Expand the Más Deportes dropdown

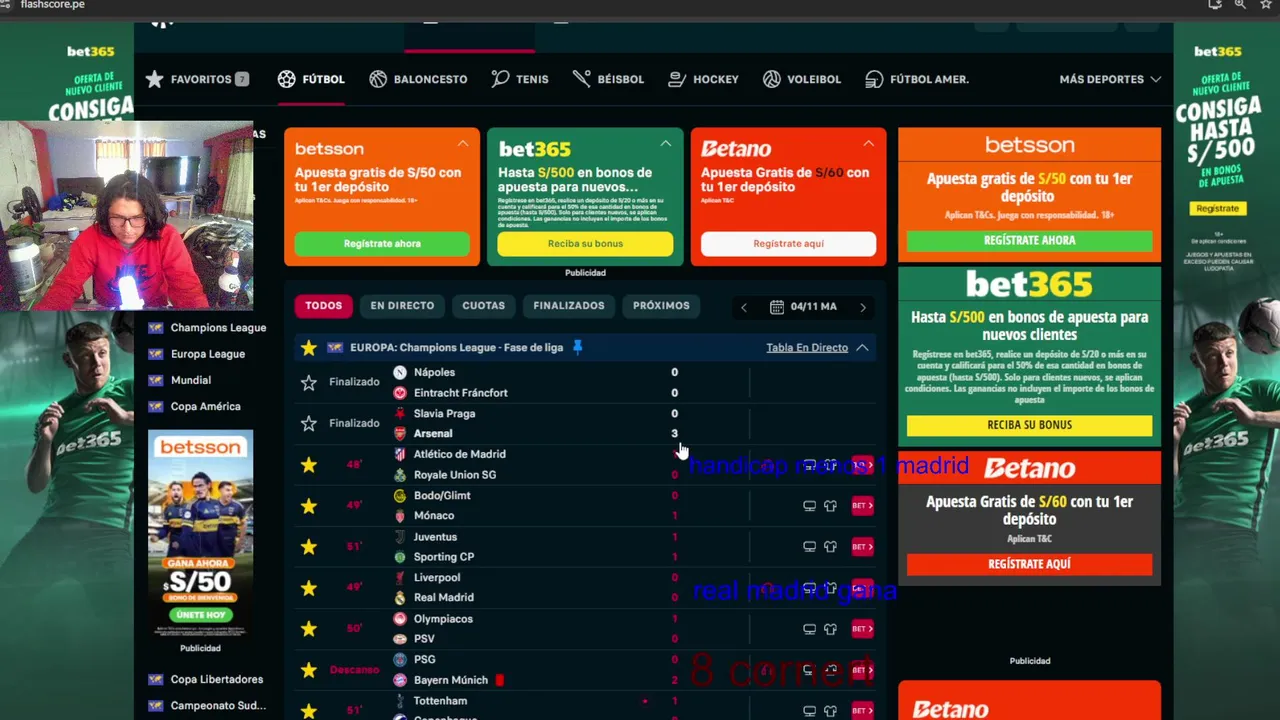1110,79
